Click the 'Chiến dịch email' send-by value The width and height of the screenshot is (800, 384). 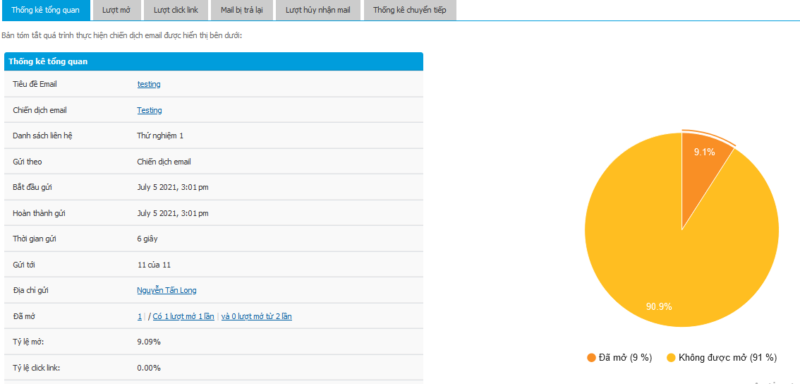[x=164, y=162]
